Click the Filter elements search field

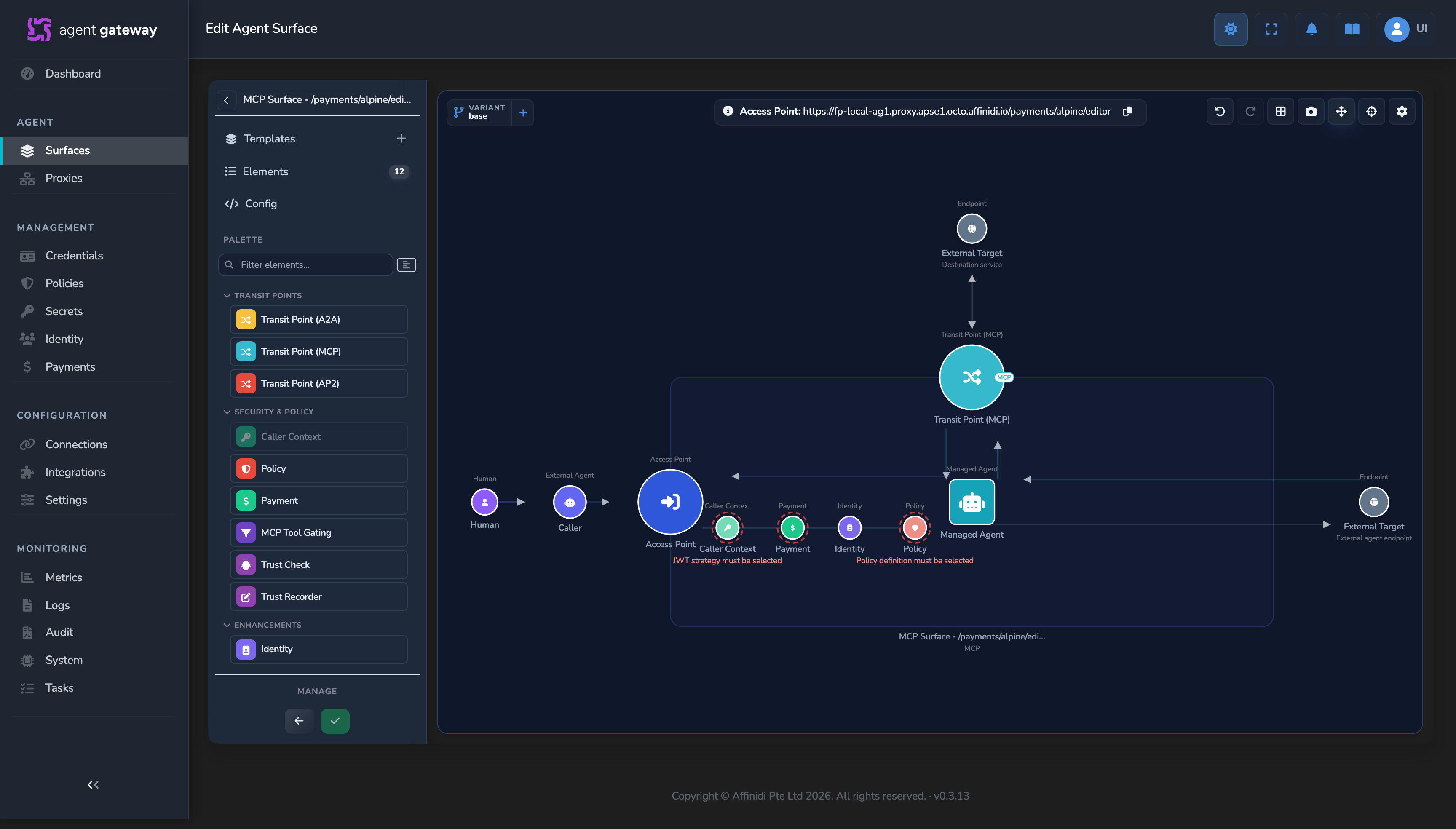coord(306,265)
